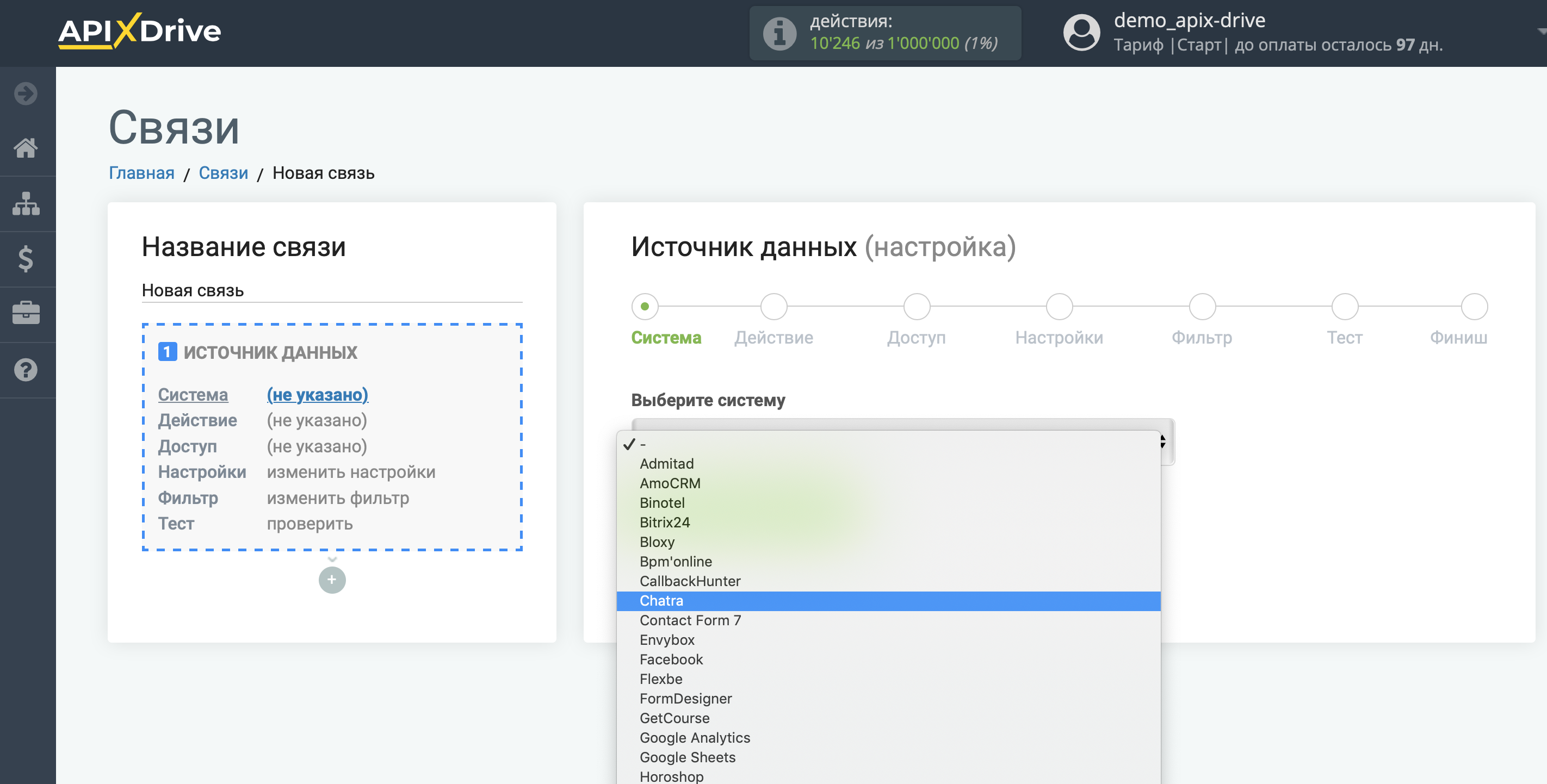Choose Binotel from the system list
1547x784 pixels.
[x=889, y=503]
